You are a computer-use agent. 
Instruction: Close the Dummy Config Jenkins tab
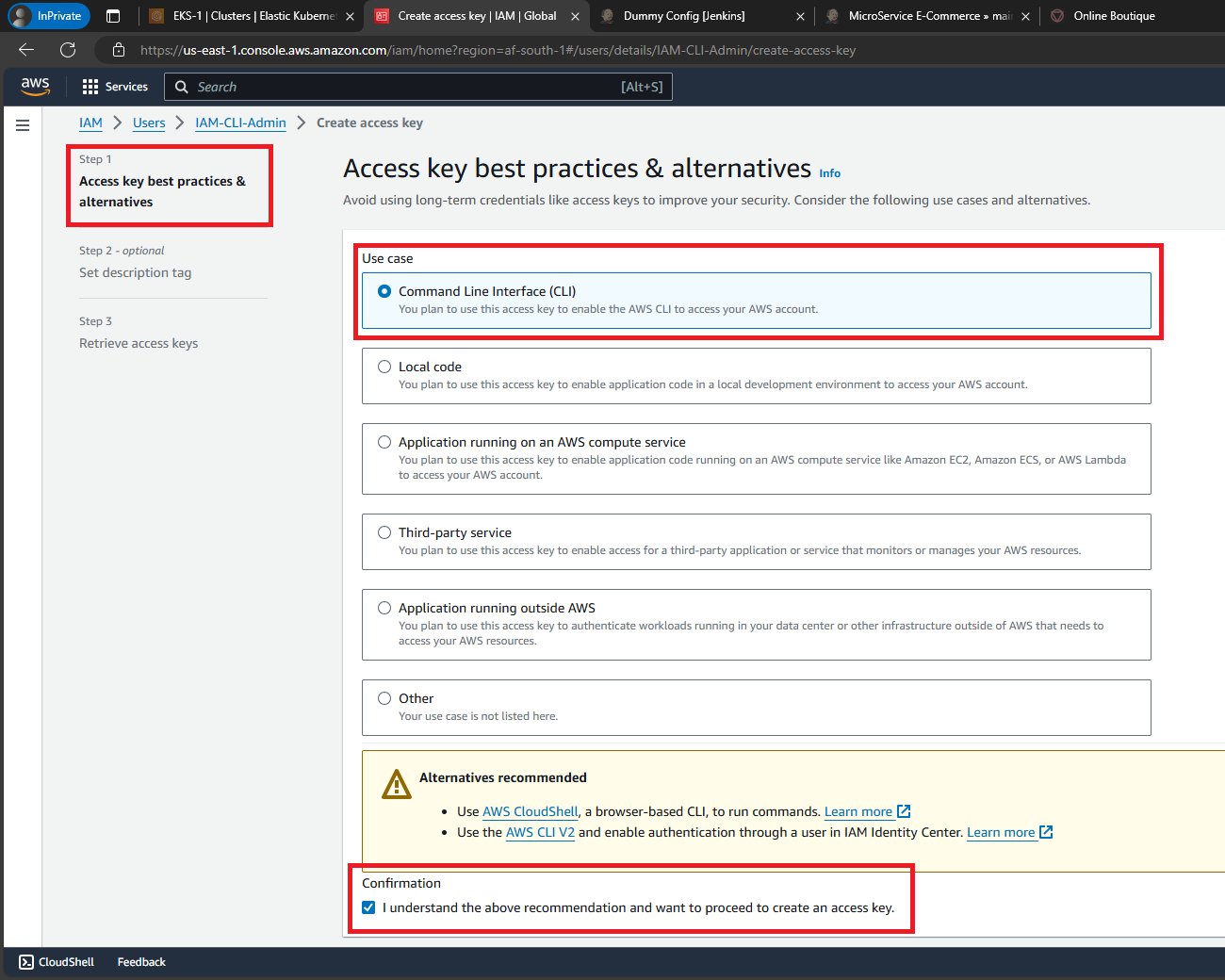(x=800, y=16)
